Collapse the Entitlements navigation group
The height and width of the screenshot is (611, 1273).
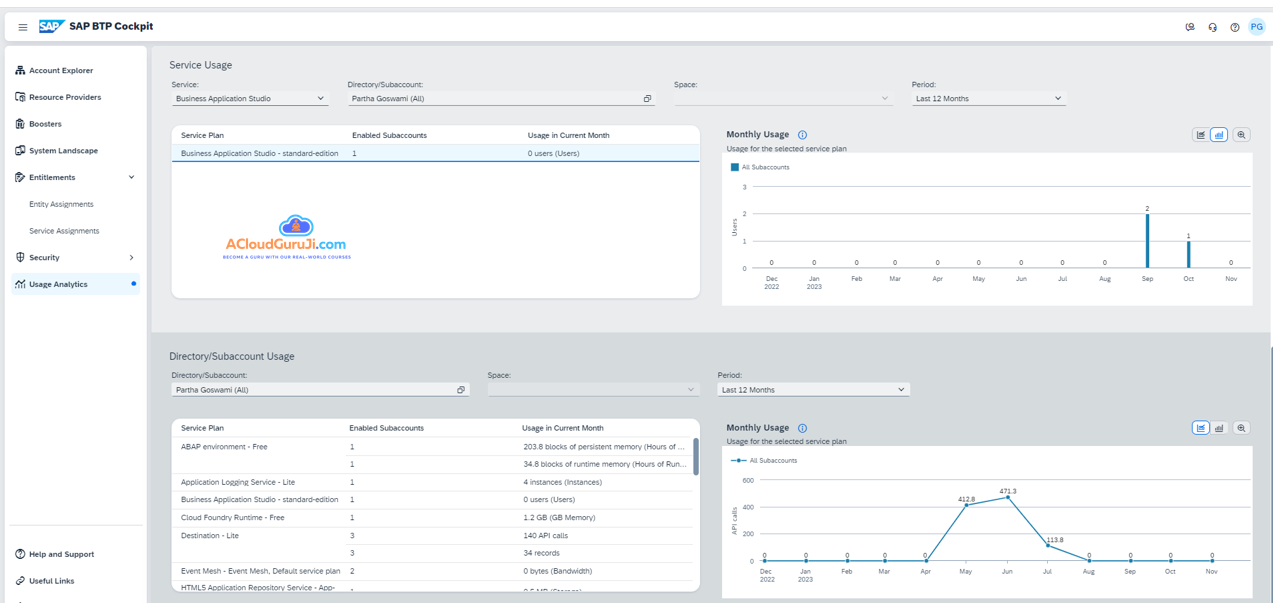131,178
